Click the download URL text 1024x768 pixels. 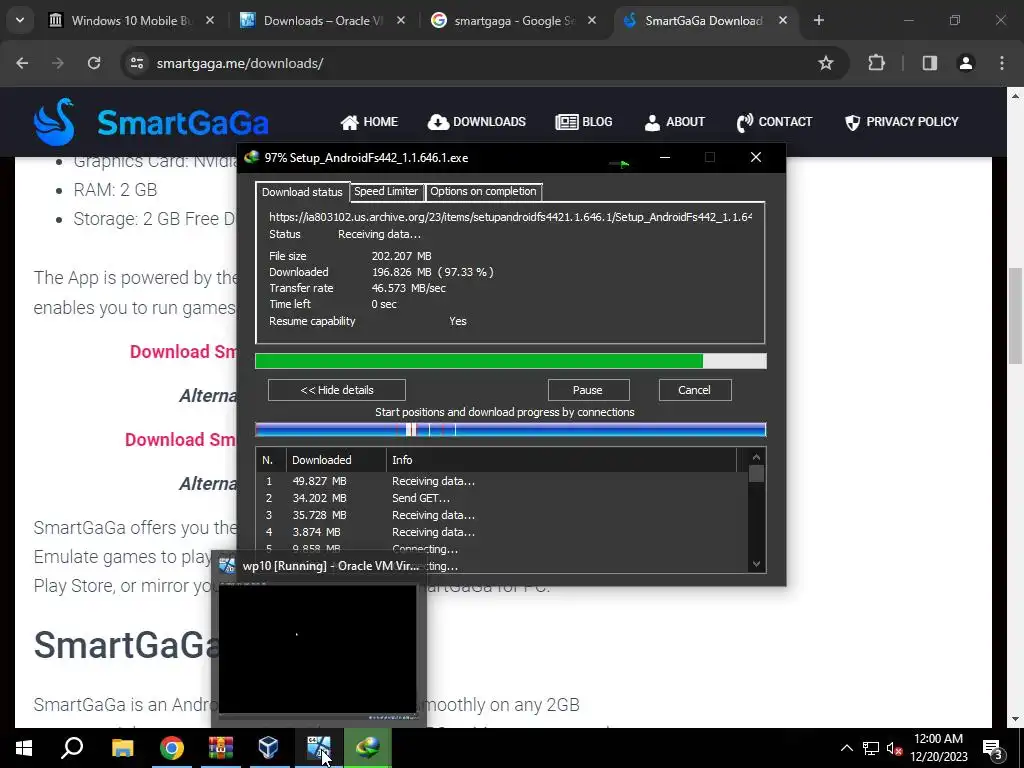pos(510,217)
